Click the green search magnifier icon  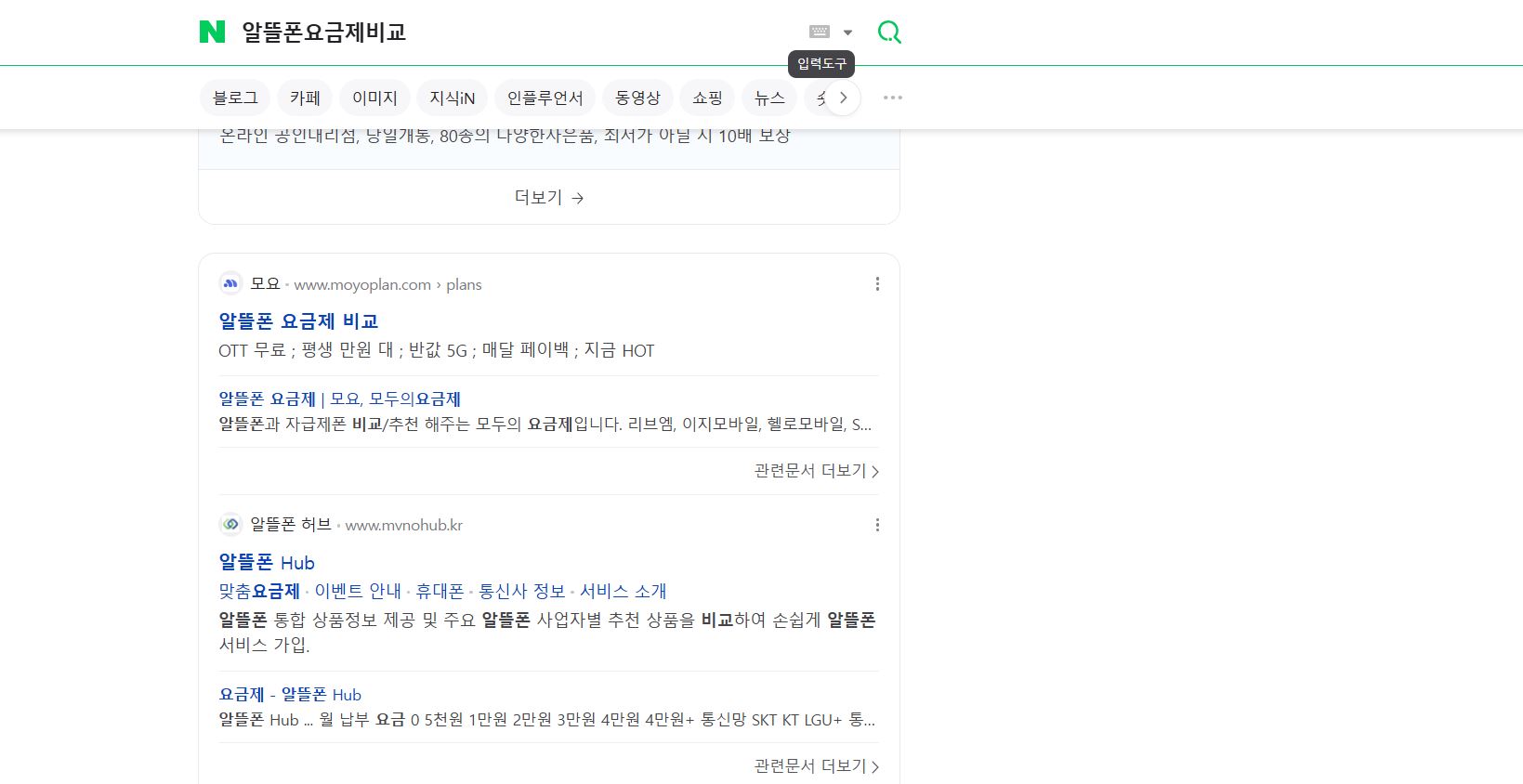[x=889, y=33]
